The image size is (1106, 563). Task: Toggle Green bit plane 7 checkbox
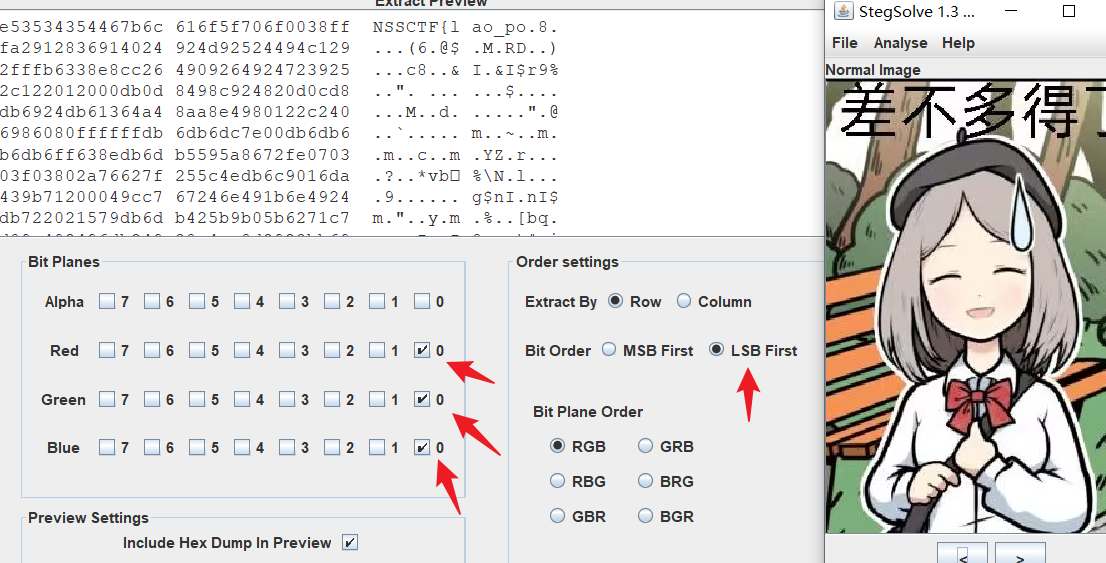coord(107,399)
